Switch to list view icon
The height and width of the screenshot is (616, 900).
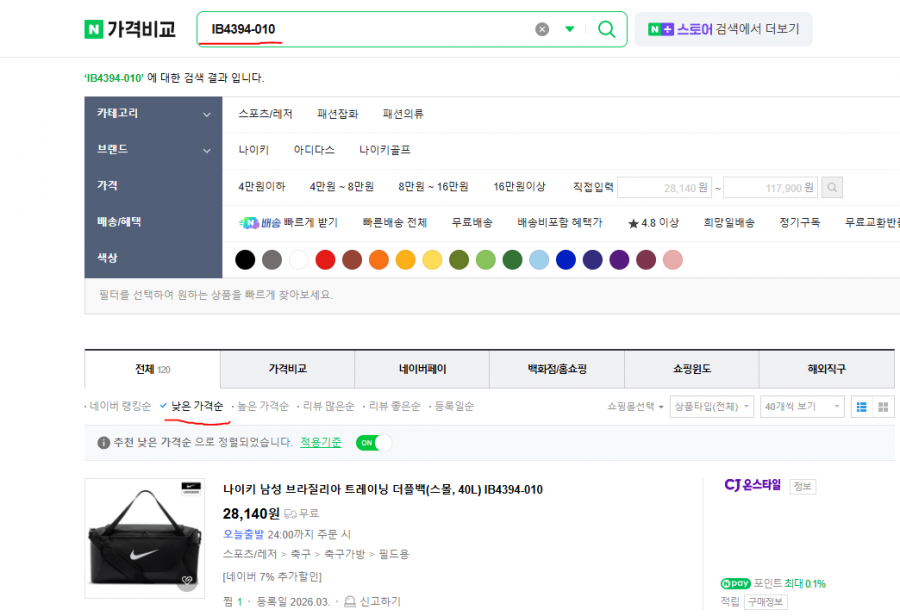coord(862,407)
